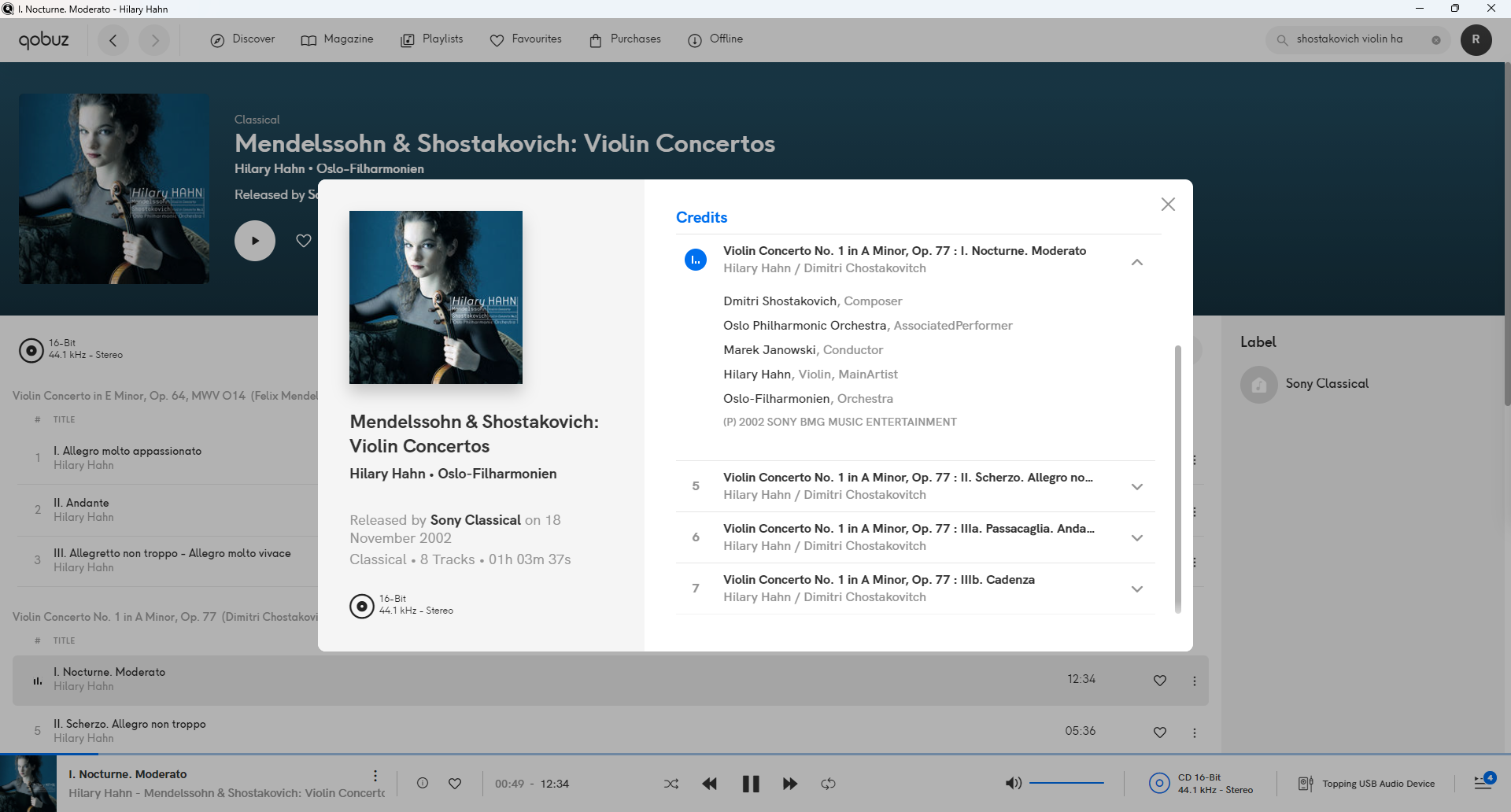Open the Sony Classical label page
The height and width of the screenshot is (812, 1511).
[x=1326, y=384]
